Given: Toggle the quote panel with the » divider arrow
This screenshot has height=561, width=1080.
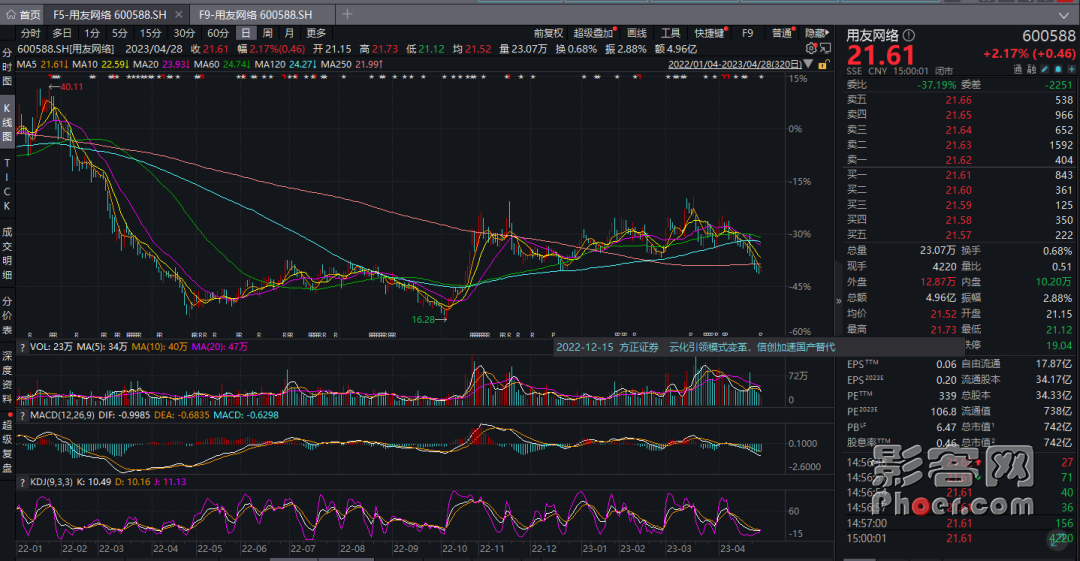Looking at the screenshot, I should (x=838, y=300).
